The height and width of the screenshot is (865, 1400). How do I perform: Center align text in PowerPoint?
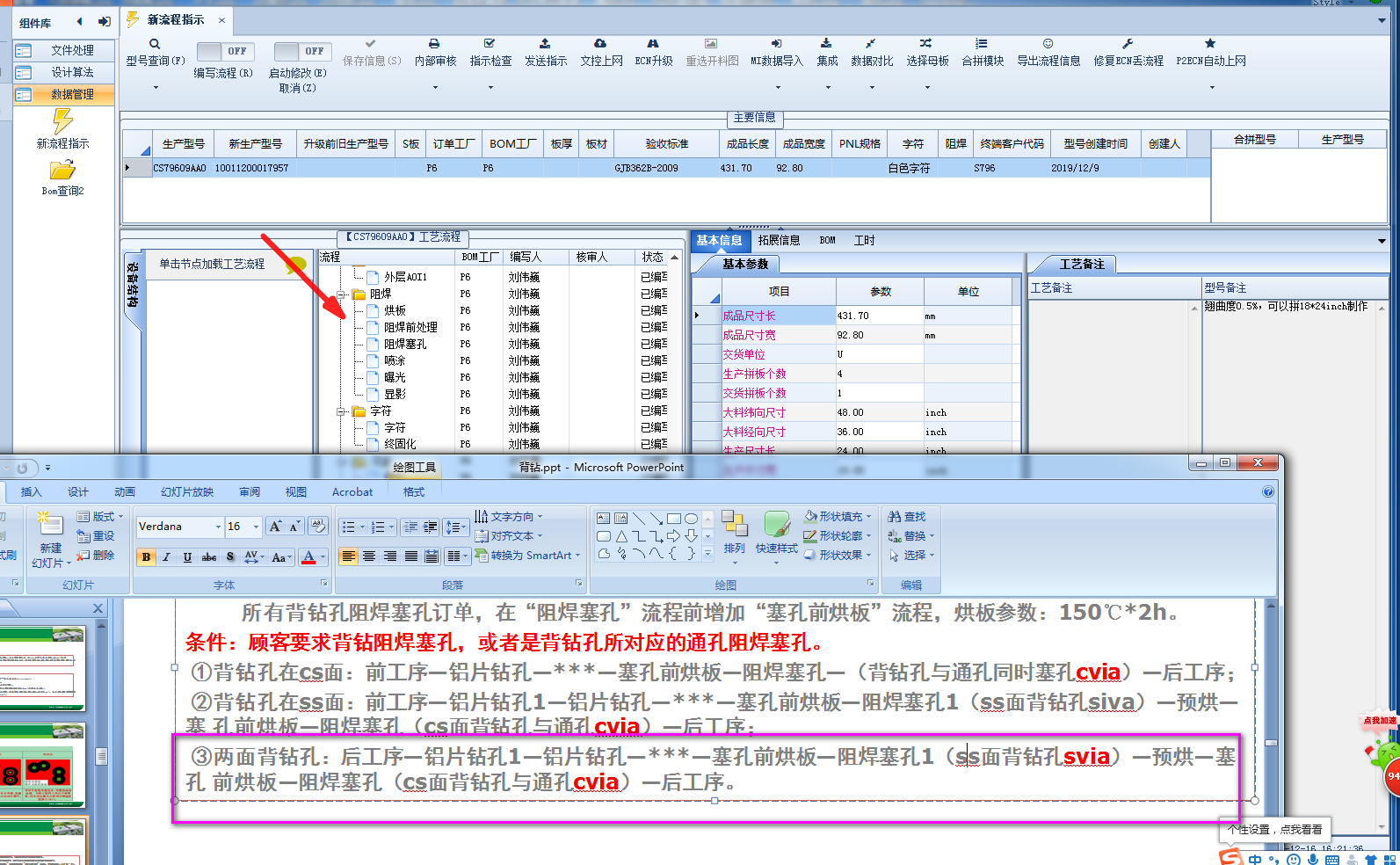coord(369,556)
